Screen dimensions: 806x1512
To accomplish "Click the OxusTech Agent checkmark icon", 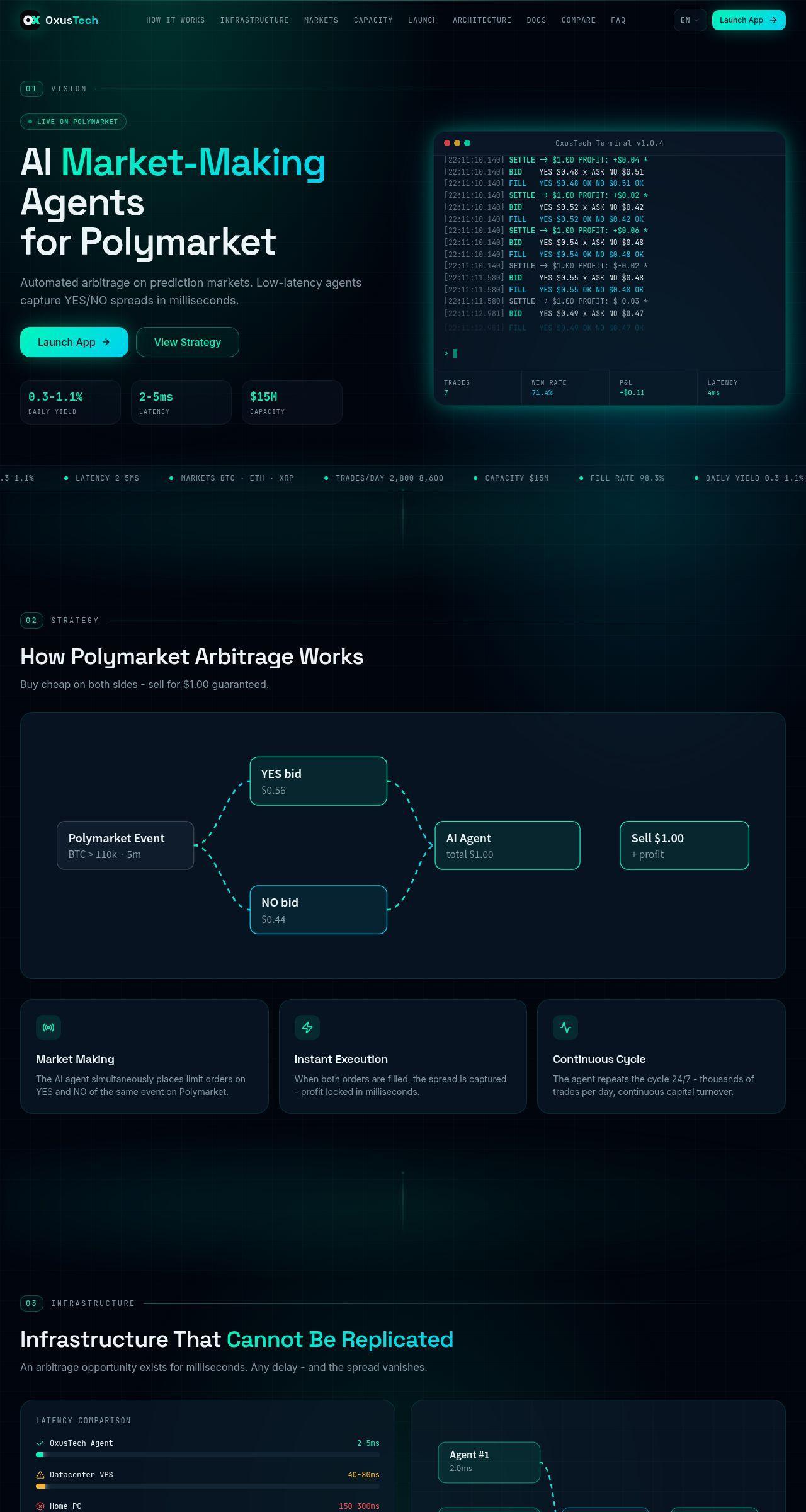I will pyautogui.click(x=40, y=1443).
